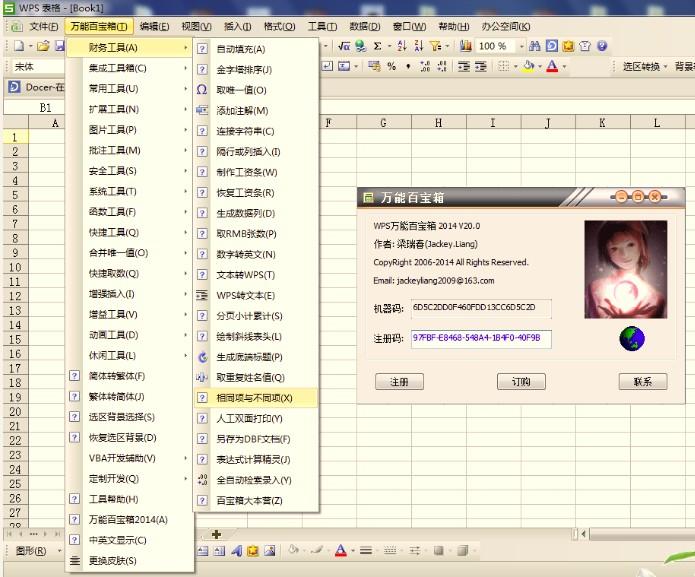
Task: Click the decrease indent icon
Action: [x=464, y=66]
